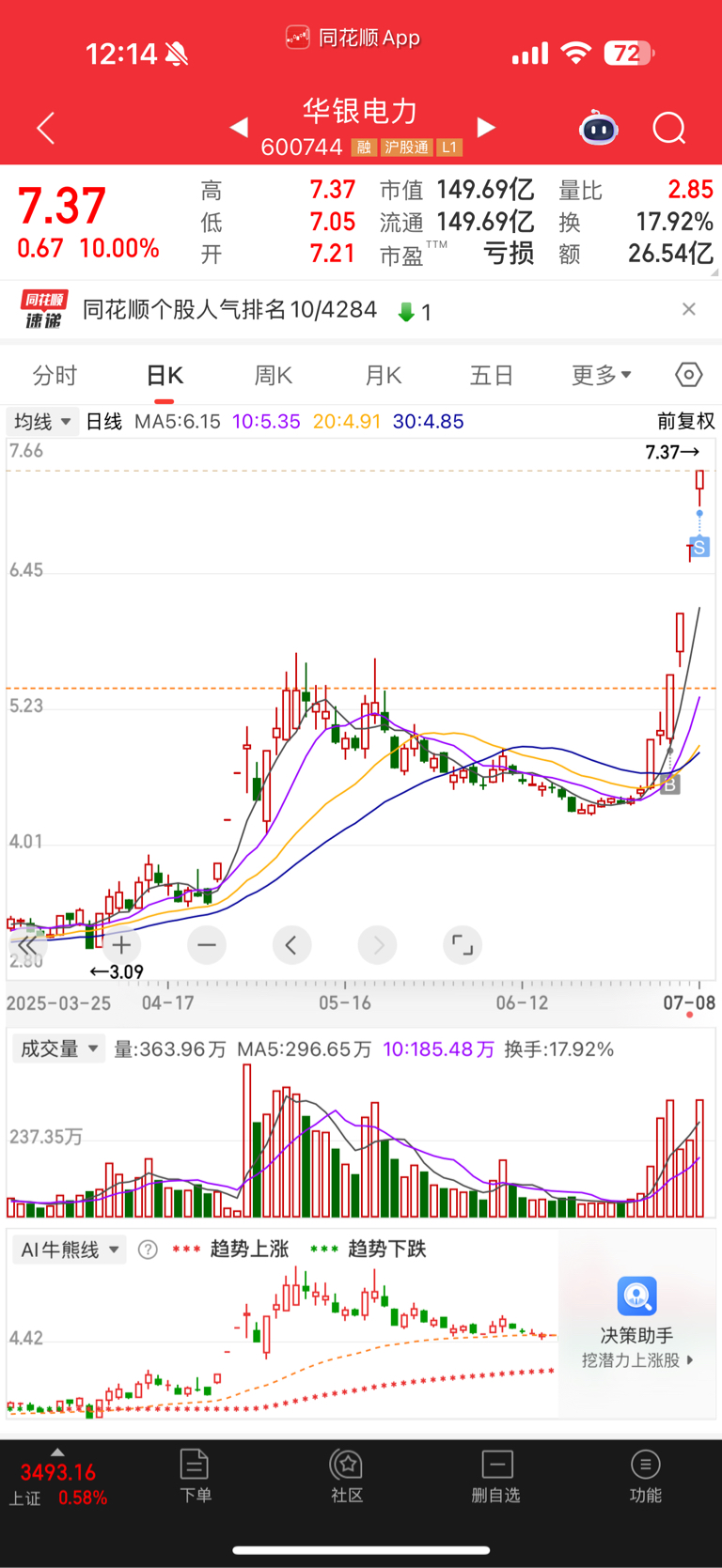
Task: Tap the 沪股通 badge
Action: pos(406,147)
